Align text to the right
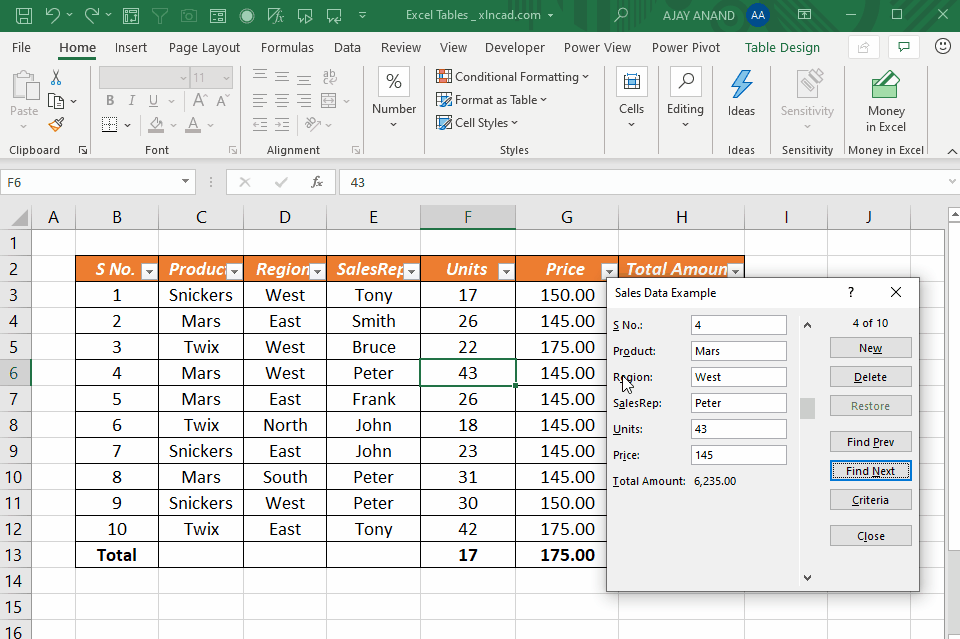Screen dimensions: 960x639 coord(304,100)
